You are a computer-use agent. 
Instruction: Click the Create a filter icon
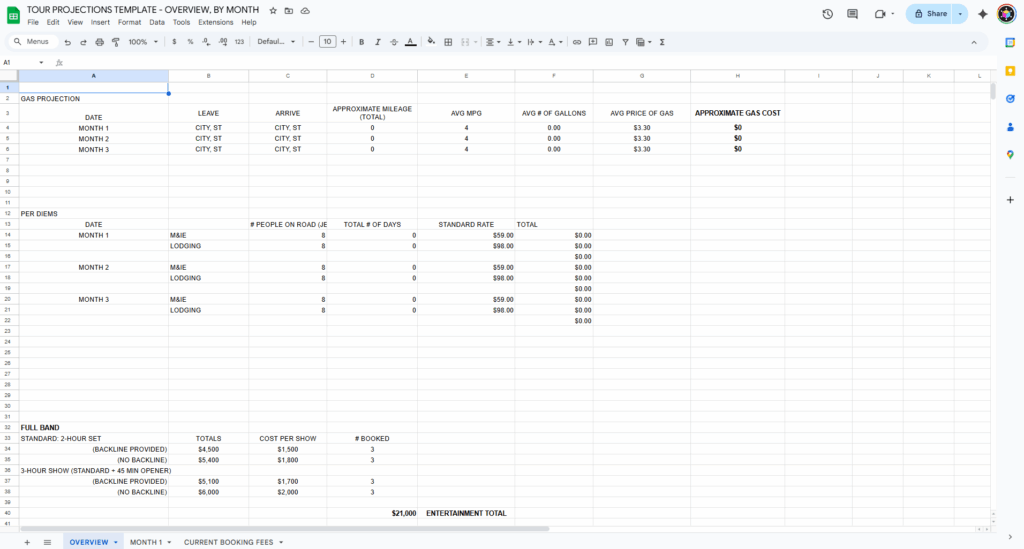coord(625,42)
